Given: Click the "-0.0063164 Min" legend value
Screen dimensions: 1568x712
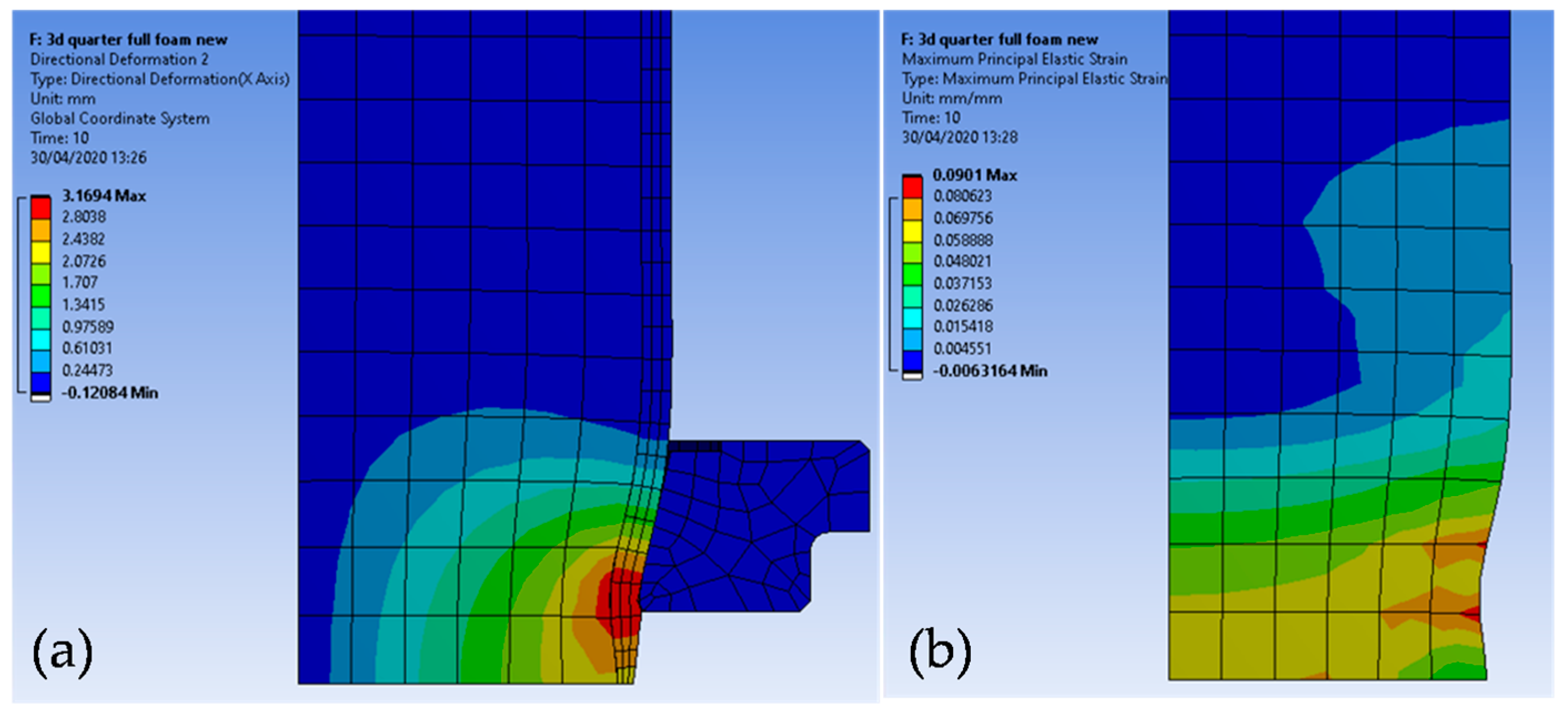Looking at the screenshot, I should click(x=990, y=371).
